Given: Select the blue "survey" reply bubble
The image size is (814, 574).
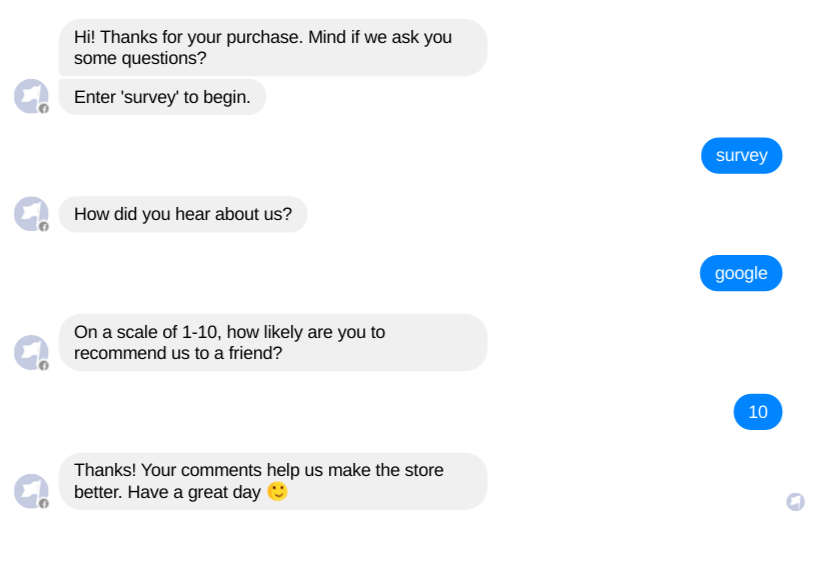Looking at the screenshot, I should [741, 155].
